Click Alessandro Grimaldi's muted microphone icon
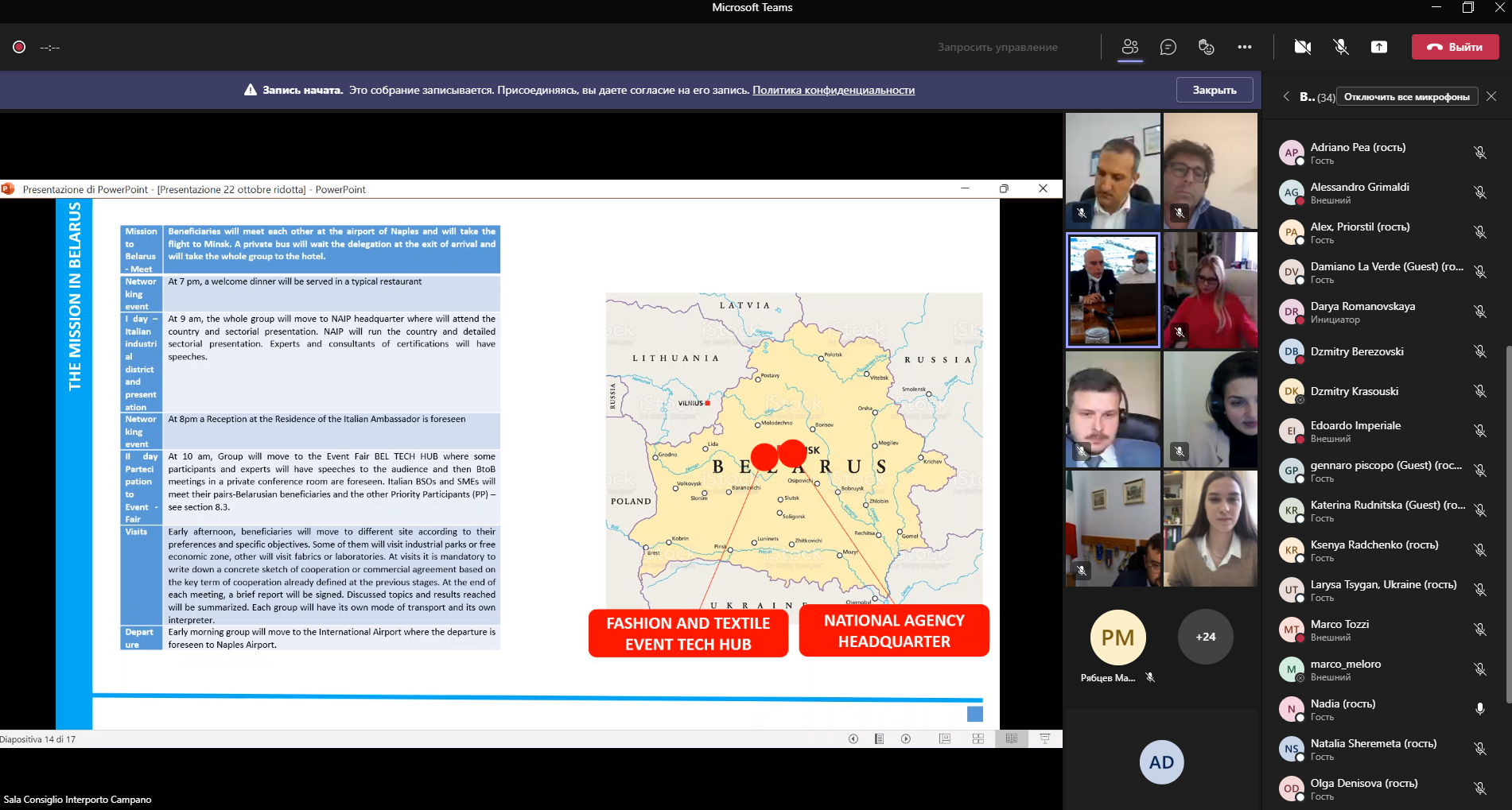This screenshot has height=810, width=1512. pyautogui.click(x=1479, y=192)
